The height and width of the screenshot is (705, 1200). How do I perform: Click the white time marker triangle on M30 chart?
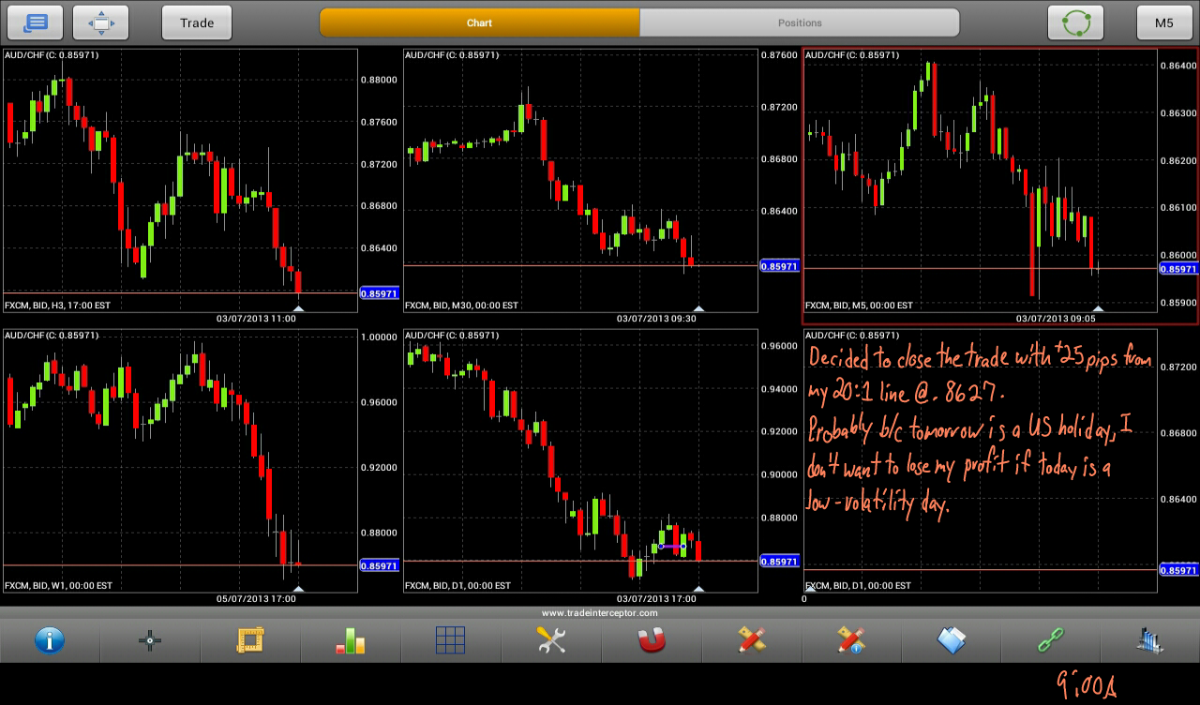(x=698, y=308)
